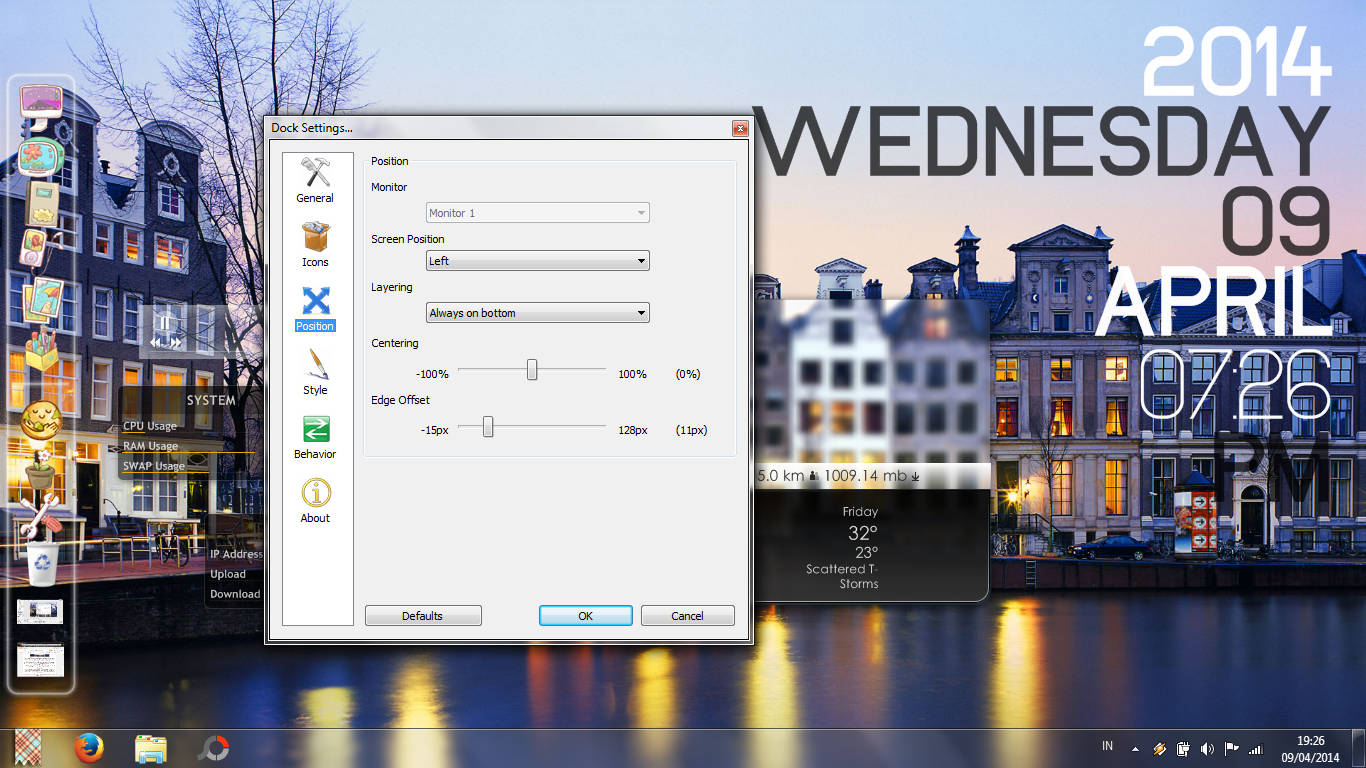1366x768 pixels.
Task: Expand the Layering dropdown
Action: click(538, 313)
